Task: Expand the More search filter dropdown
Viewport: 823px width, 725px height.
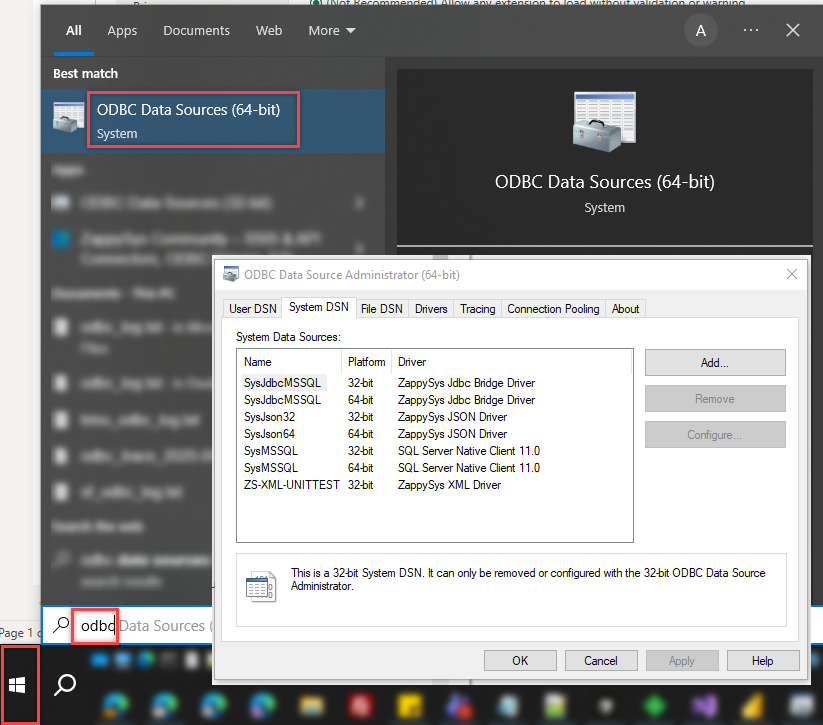Action: (331, 30)
